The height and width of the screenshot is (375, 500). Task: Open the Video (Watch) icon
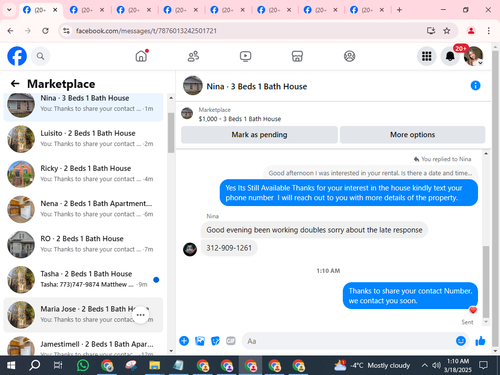pos(245,56)
